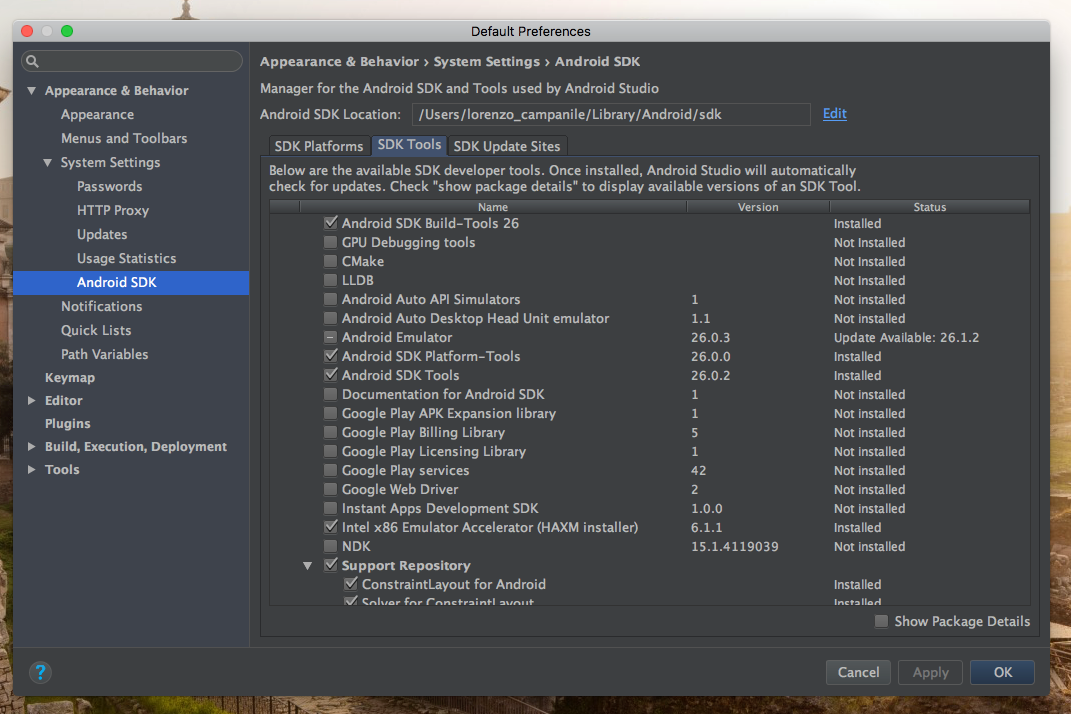Uncheck the Android SDK Tools checkbox
The image size is (1071, 714).
pyautogui.click(x=331, y=375)
